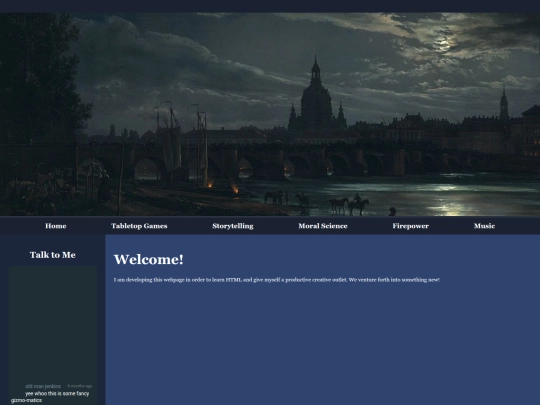Select Moral Science in the navigation bar
Image resolution: width=540 pixels, height=405 pixels.
[323, 226]
